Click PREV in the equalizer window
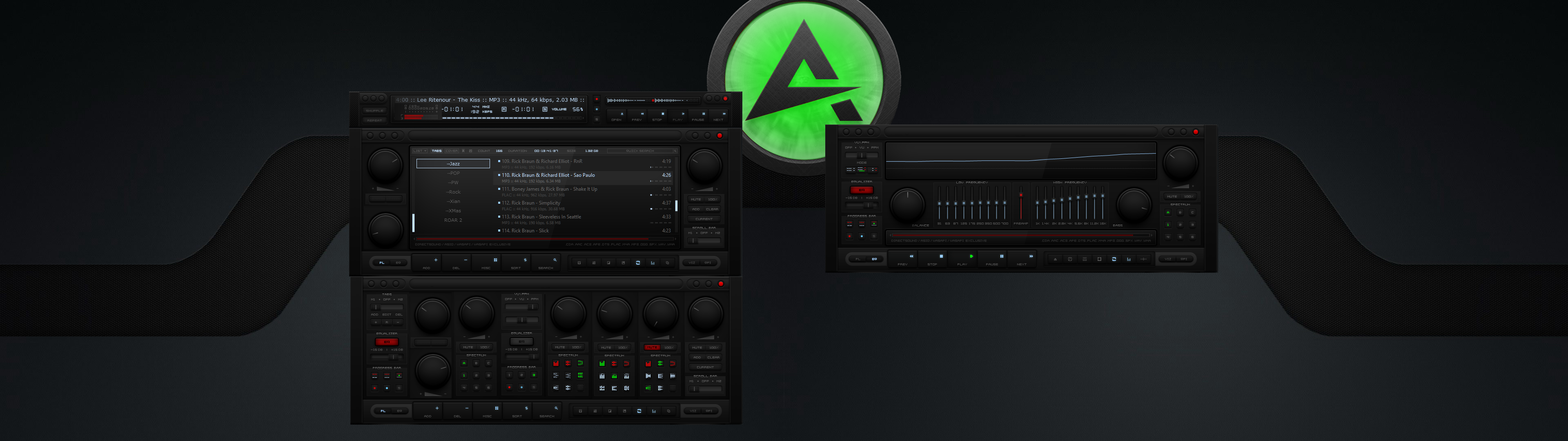1568x441 pixels. tap(903, 259)
